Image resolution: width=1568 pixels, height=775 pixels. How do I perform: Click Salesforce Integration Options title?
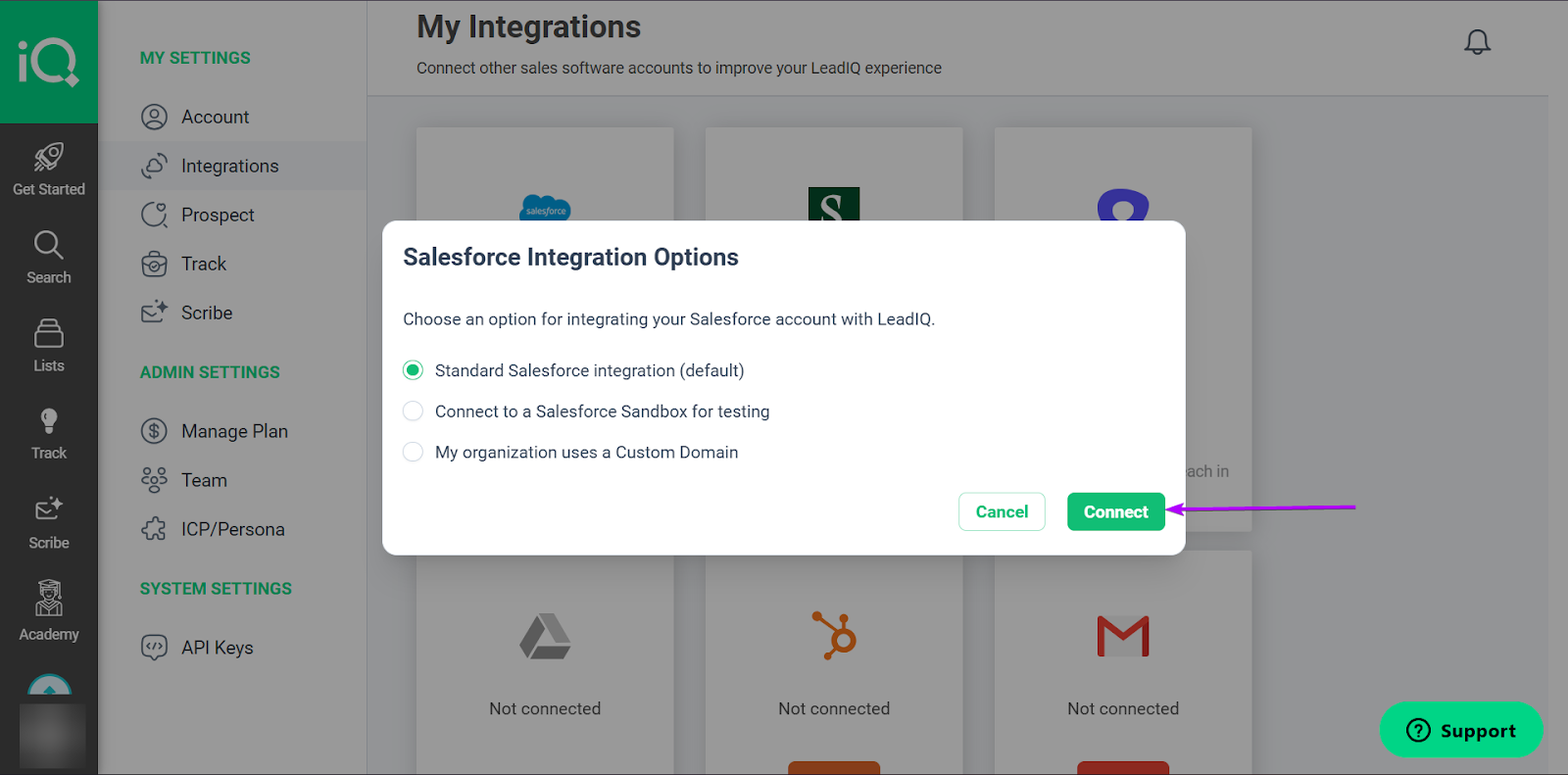pos(570,257)
